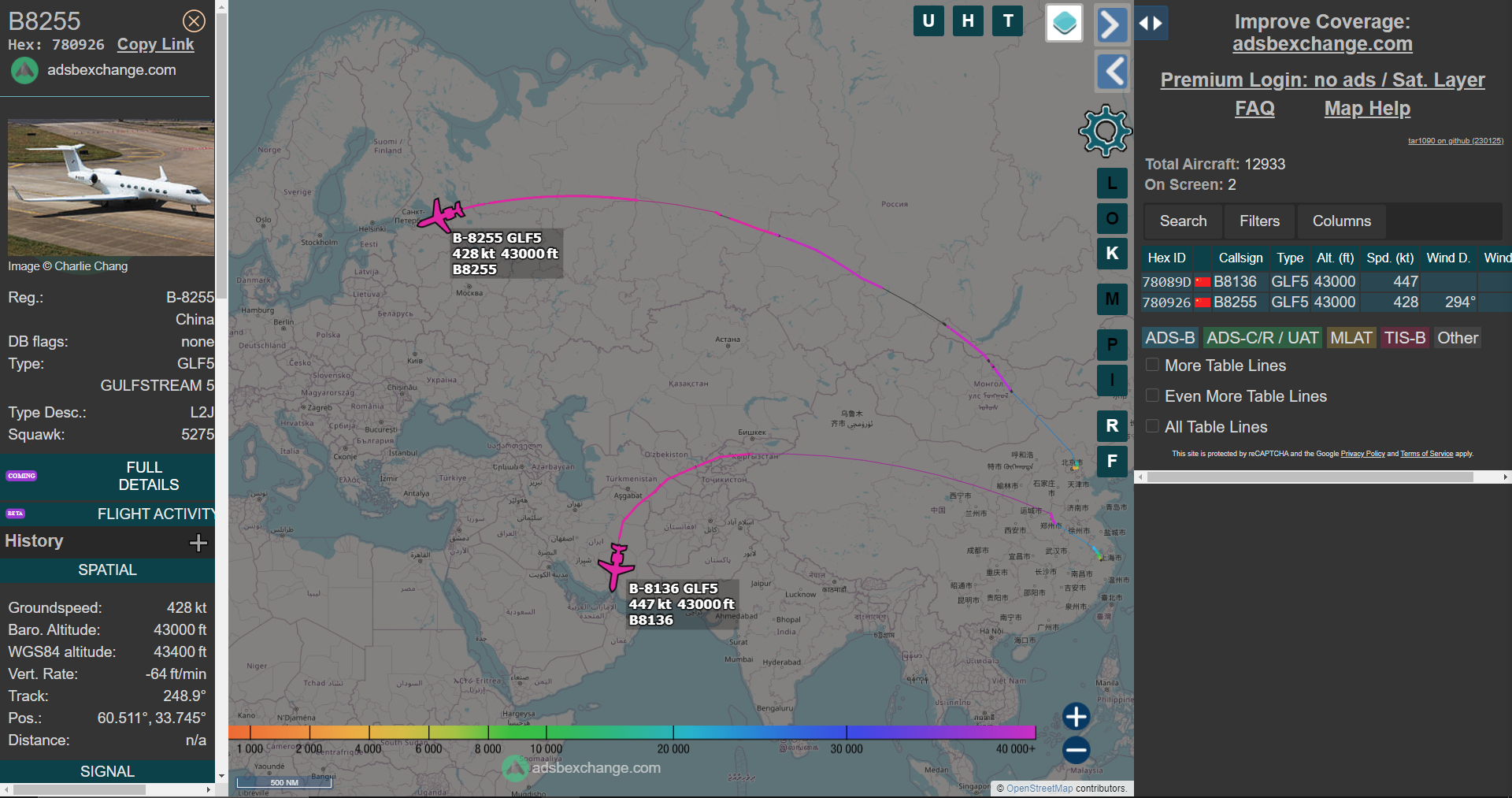The image size is (1512, 798).
Task: Click the Copy Link hyperlink
Action: click(x=155, y=45)
